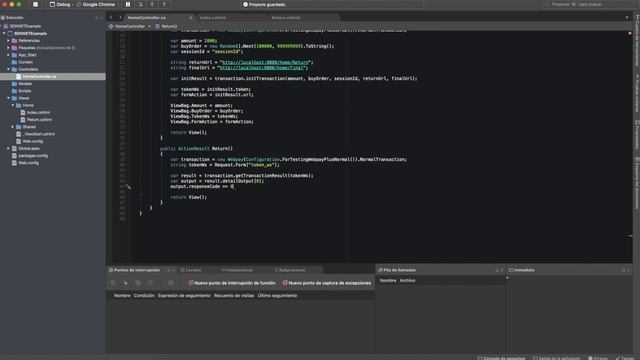Click the pencil quick-fix icon in the gutter
This screenshot has height=360, width=640.
(x=129, y=187)
